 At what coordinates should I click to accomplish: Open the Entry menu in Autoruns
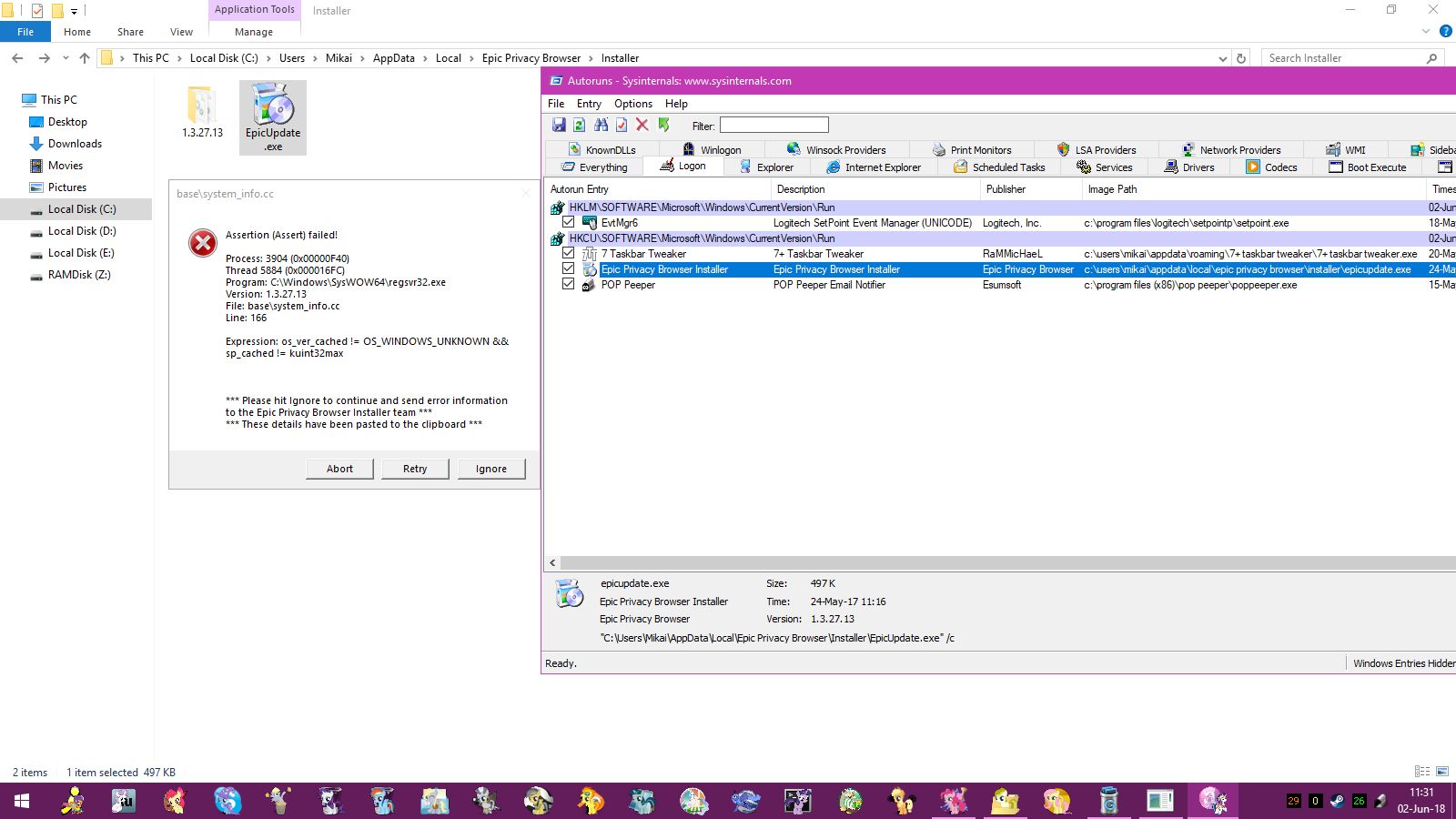589,104
